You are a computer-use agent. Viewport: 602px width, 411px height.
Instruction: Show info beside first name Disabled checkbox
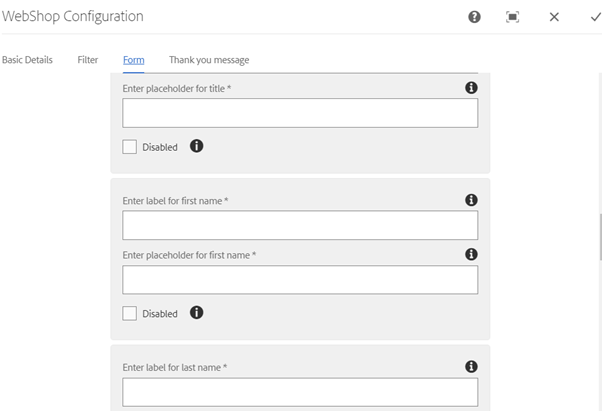click(x=197, y=312)
